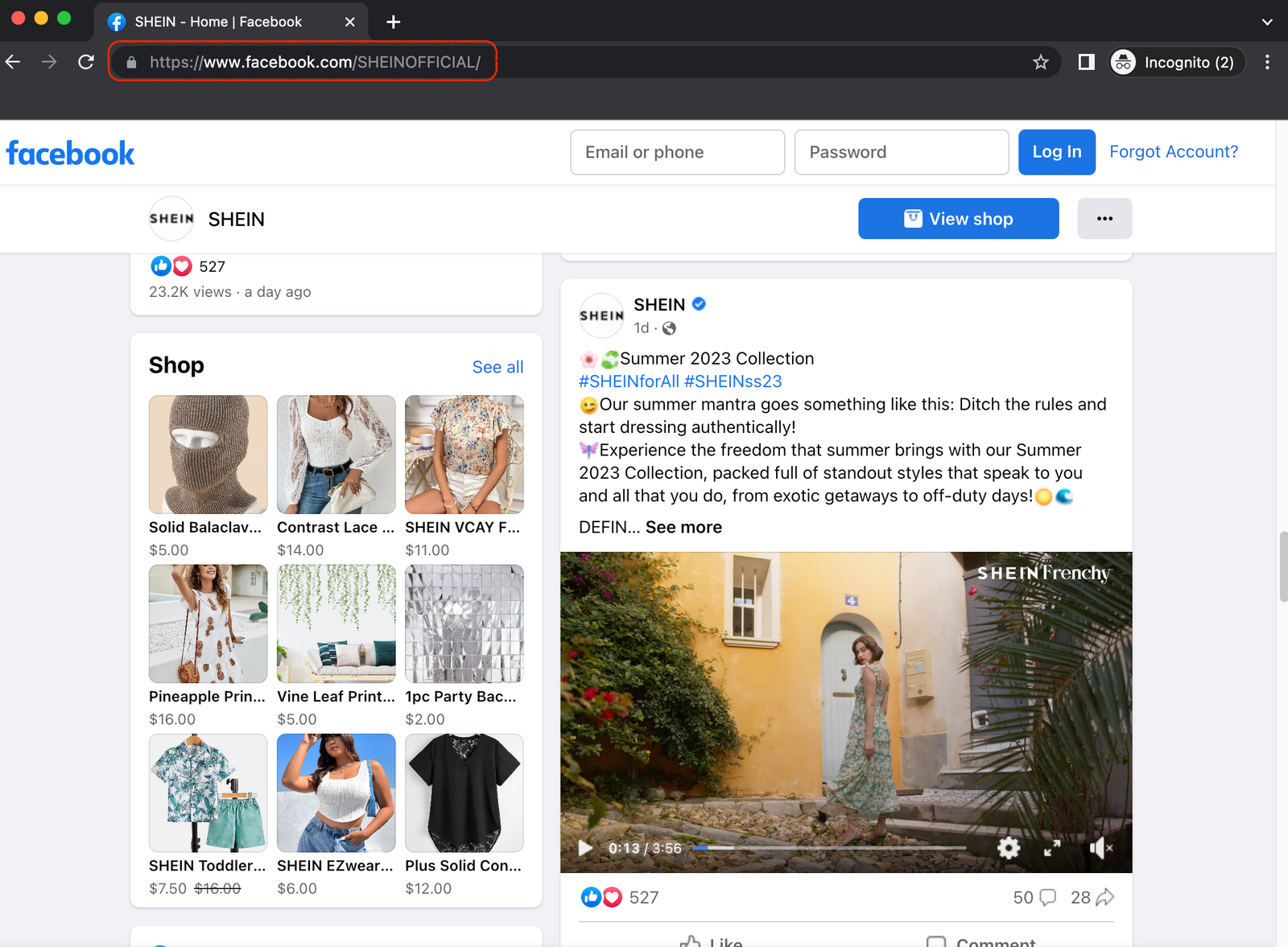Open a new browser tab
The image size is (1288, 947).
[x=393, y=22]
